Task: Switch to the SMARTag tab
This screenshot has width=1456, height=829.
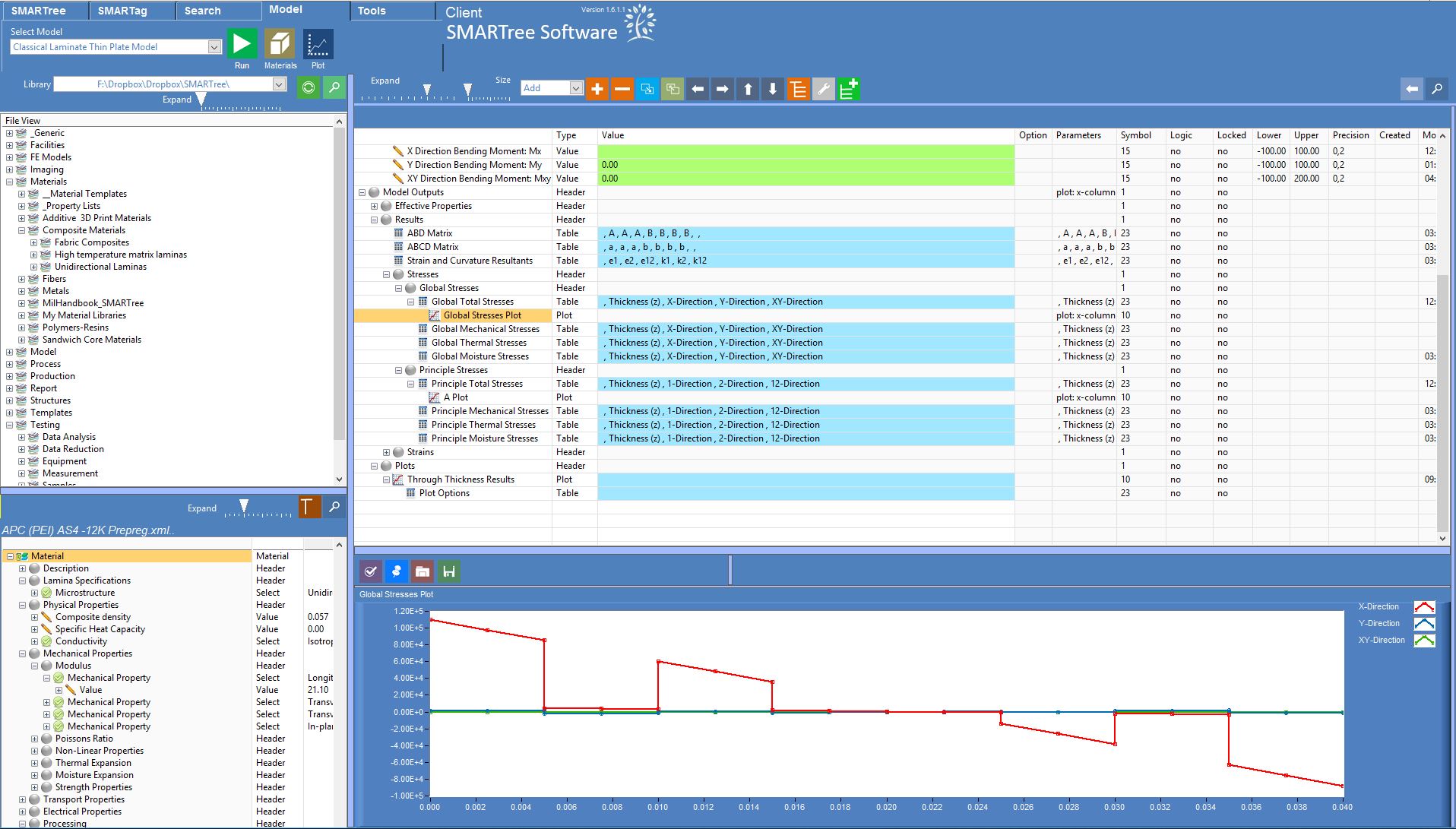Action: [x=122, y=11]
